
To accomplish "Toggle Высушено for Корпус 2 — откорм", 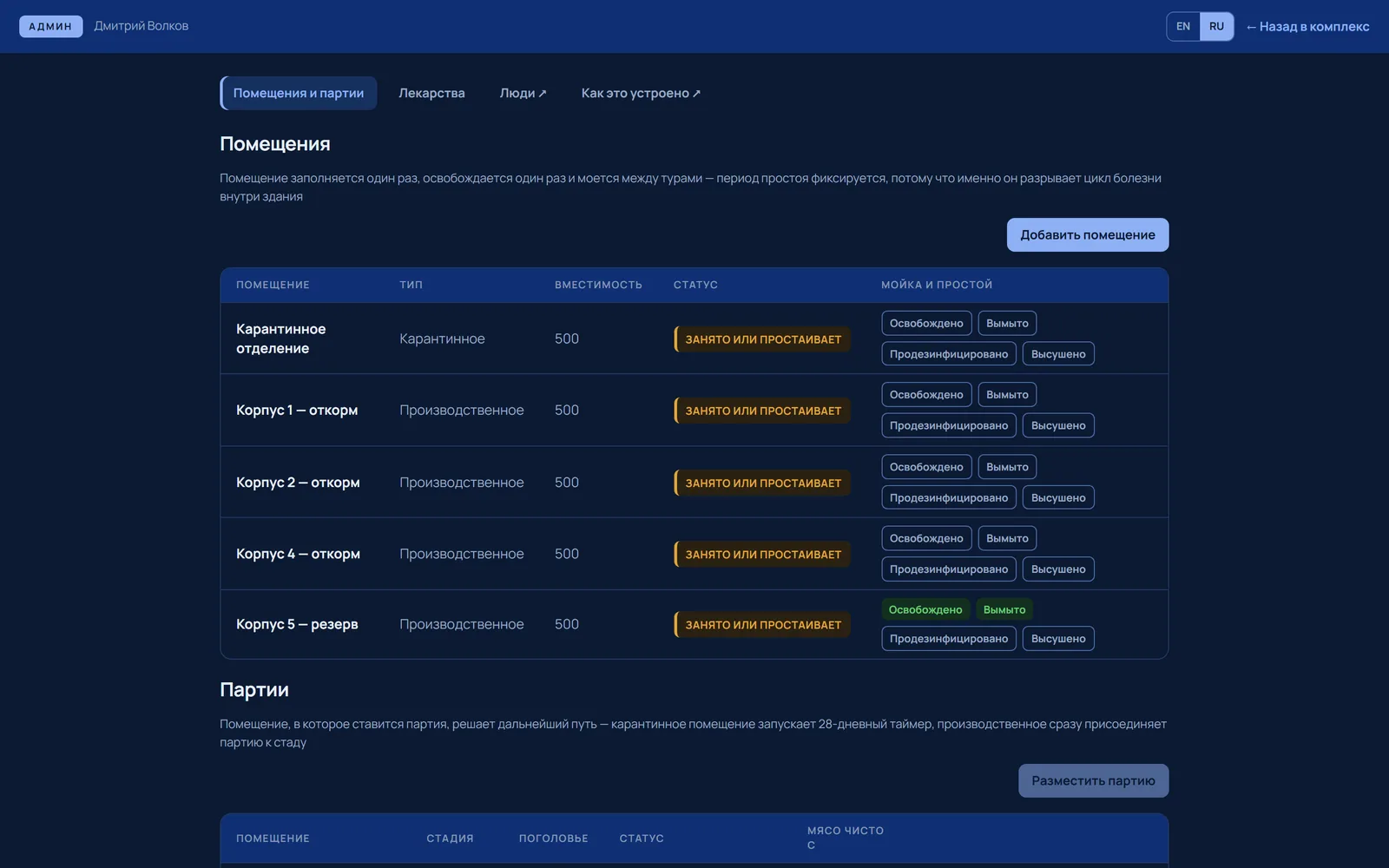I will [1058, 497].
